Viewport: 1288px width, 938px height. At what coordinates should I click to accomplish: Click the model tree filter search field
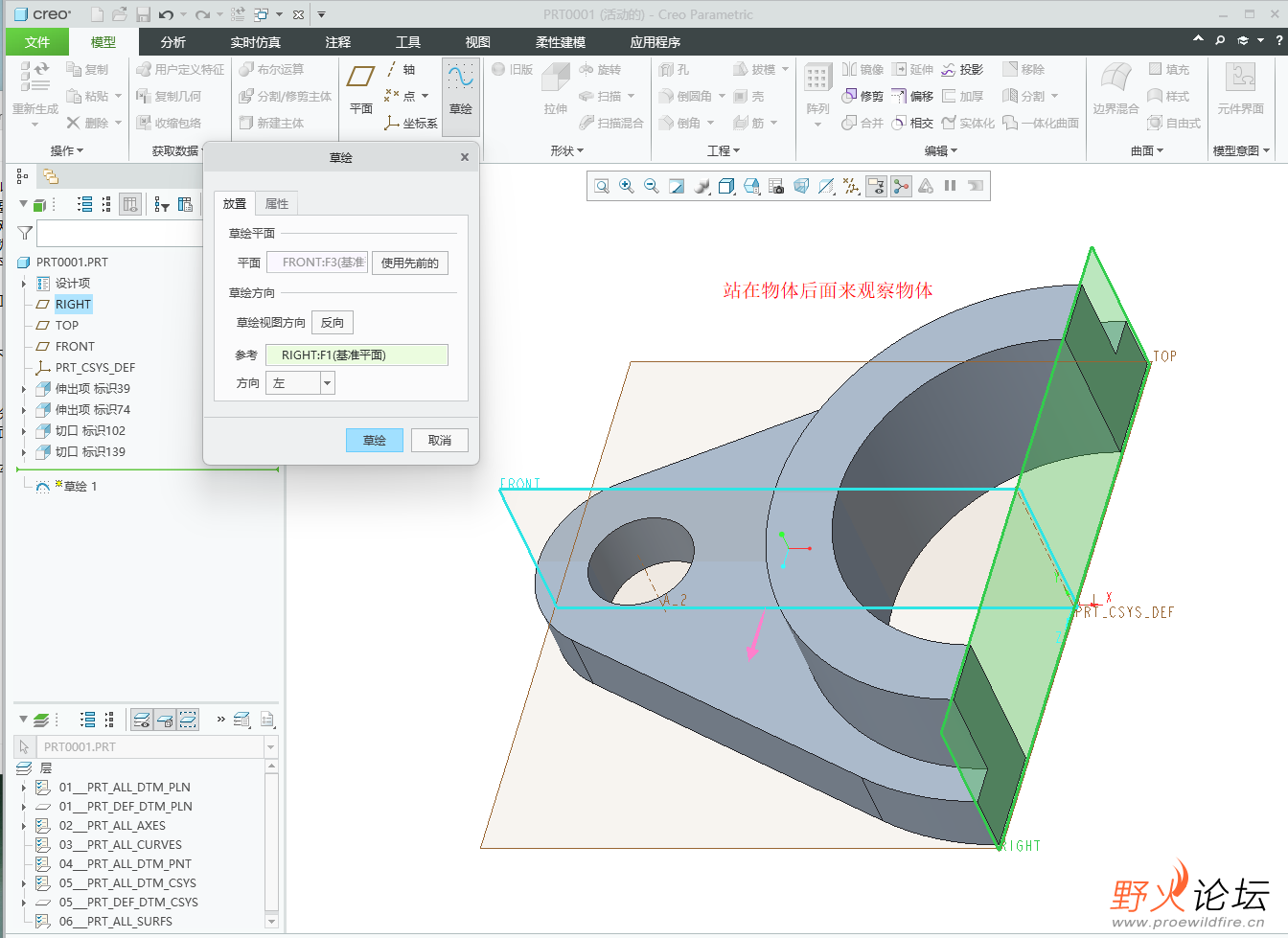(x=119, y=233)
